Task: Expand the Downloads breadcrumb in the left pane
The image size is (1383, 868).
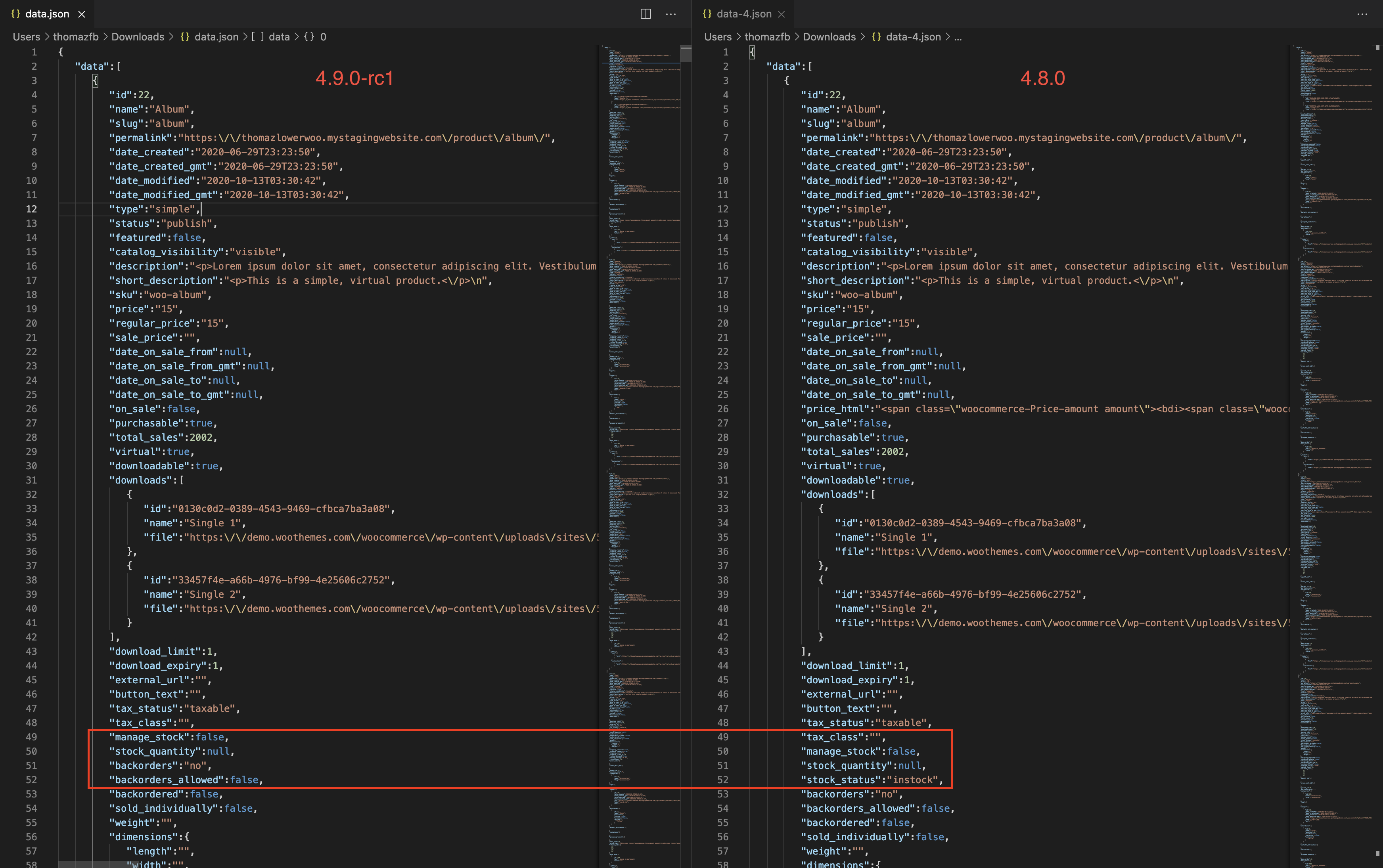Action: coord(138,36)
